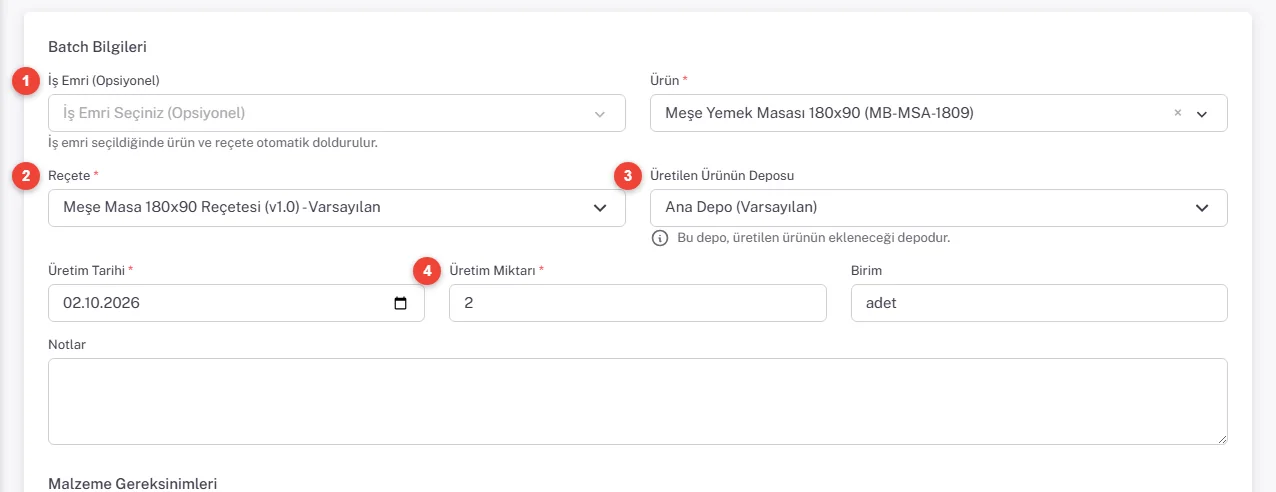Image resolution: width=1276 pixels, height=492 pixels.
Task: Click the Birim label
Action: point(866,270)
